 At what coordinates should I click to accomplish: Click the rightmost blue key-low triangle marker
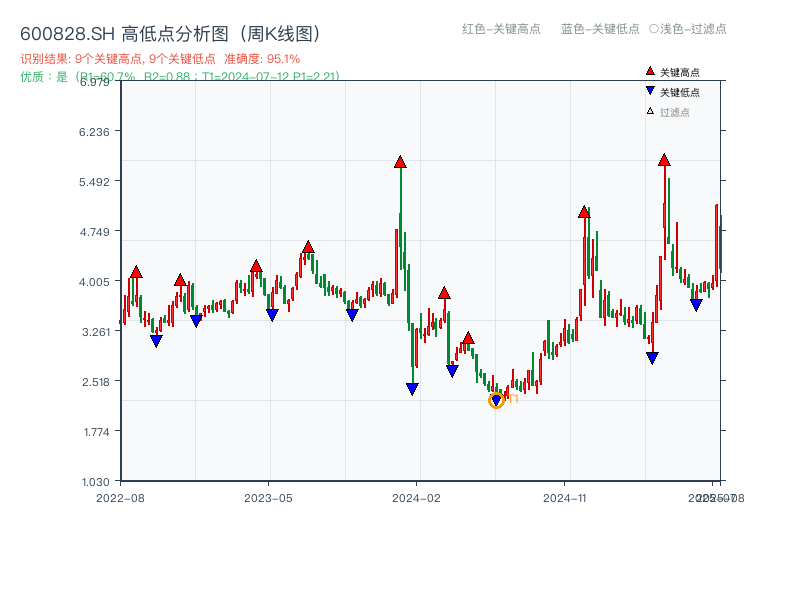697,303
